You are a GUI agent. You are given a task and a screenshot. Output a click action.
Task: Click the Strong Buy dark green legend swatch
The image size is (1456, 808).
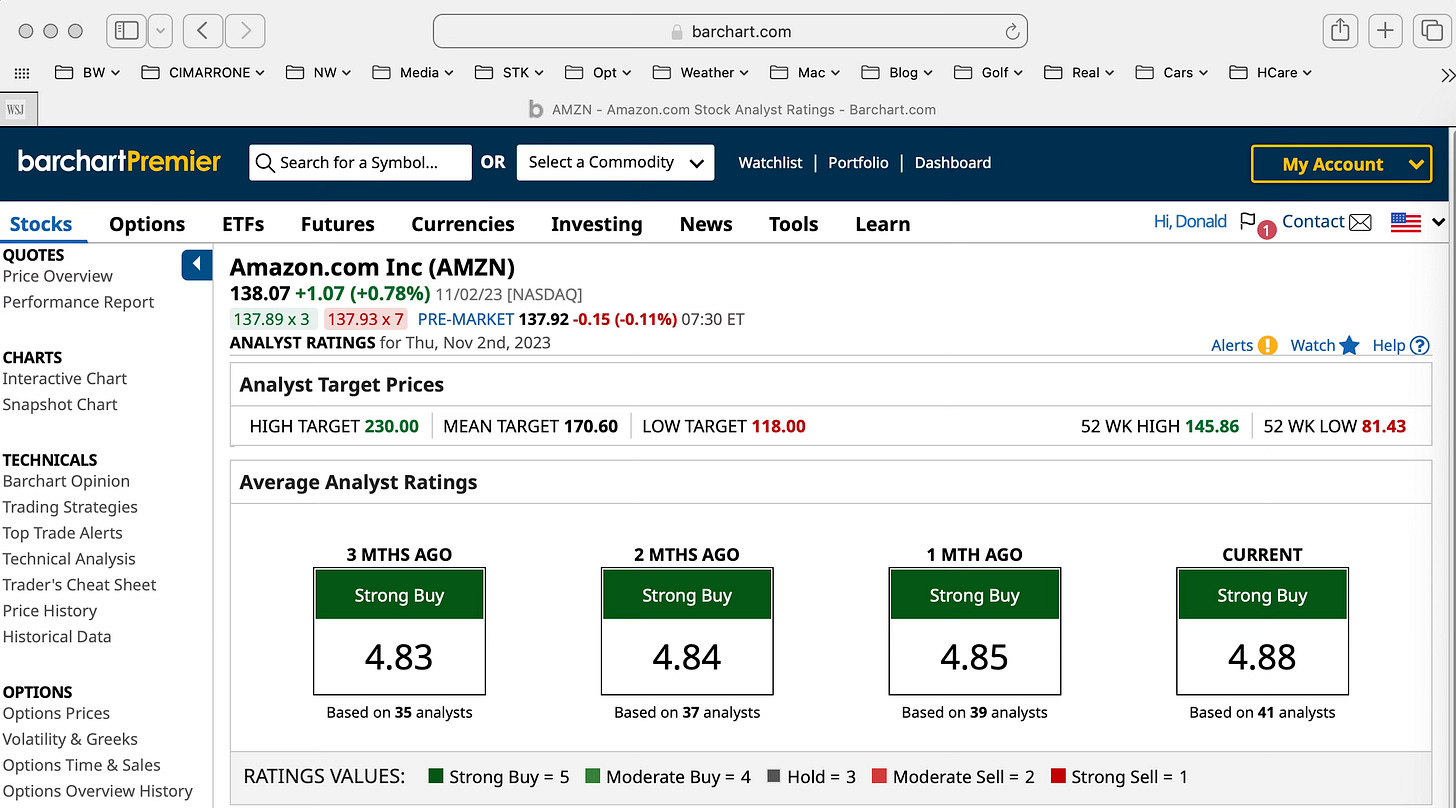435,776
